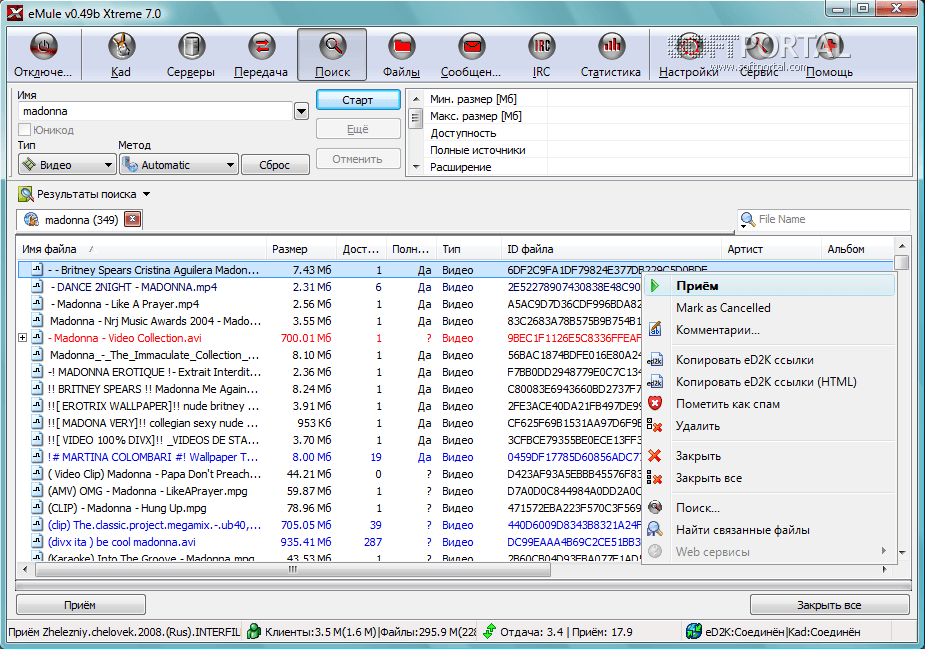925x649 pixels.
Task: Choose Копировать eD2K ссылки (HTML)
Action: (769, 382)
